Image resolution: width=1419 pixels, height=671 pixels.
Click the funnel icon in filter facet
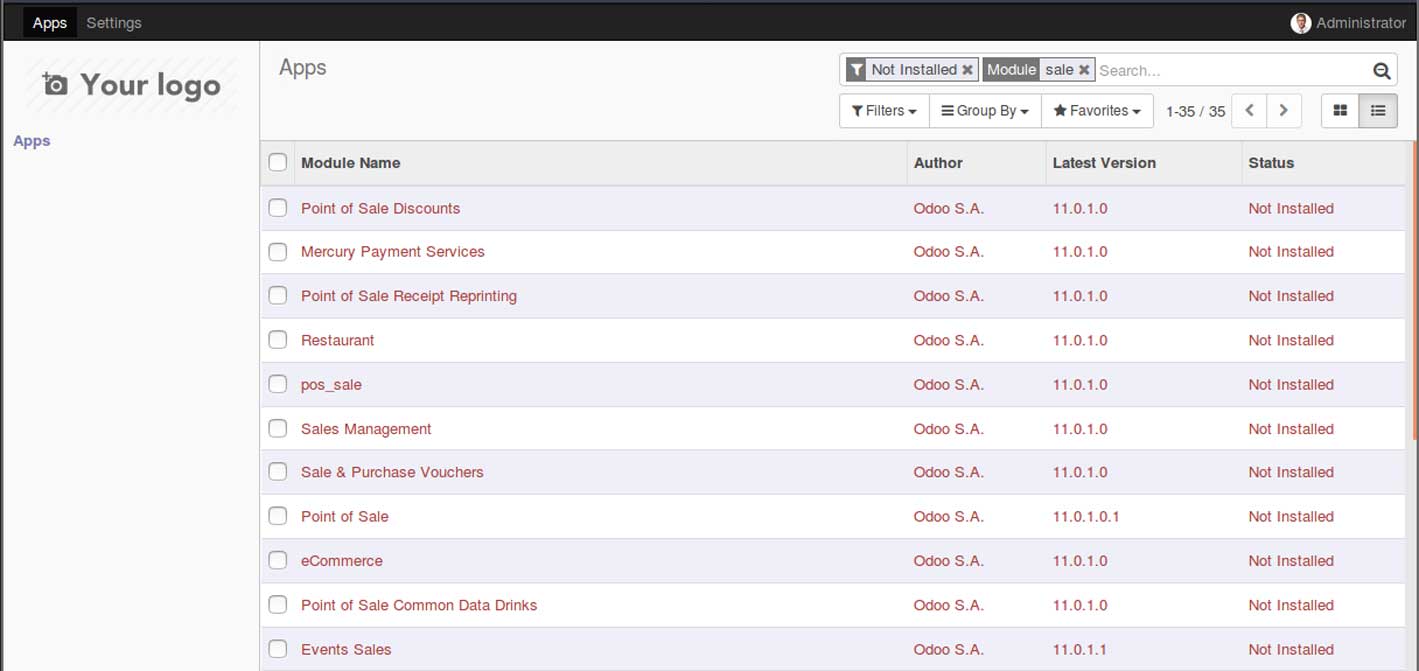[856, 70]
